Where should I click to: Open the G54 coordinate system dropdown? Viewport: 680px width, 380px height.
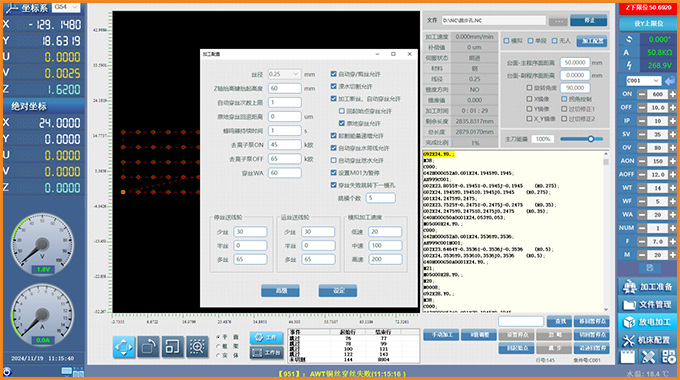(x=66, y=7)
